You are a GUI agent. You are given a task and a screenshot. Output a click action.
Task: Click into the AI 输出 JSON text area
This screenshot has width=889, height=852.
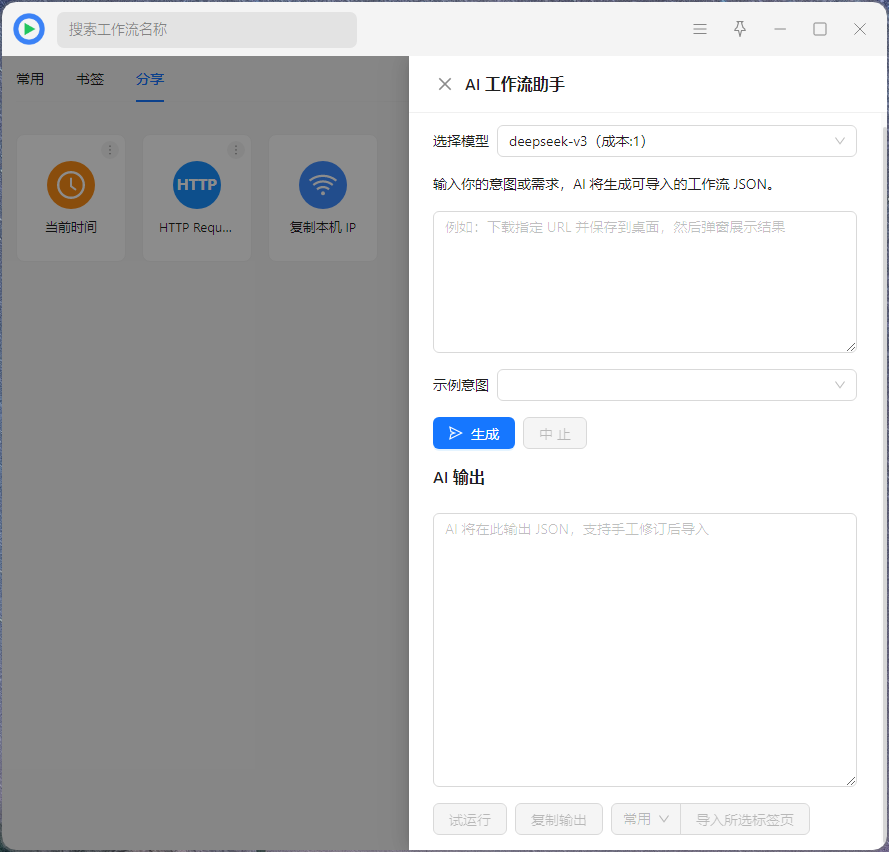pyautogui.click(x=645, y=650)
